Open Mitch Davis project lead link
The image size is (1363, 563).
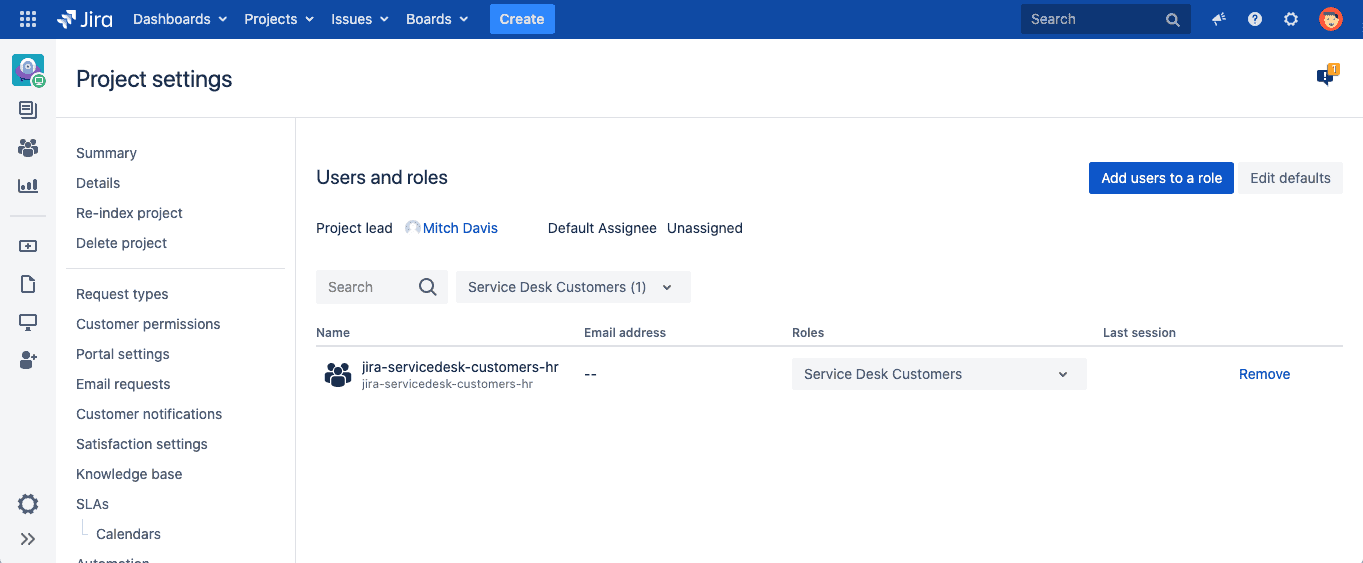point(460,228)
